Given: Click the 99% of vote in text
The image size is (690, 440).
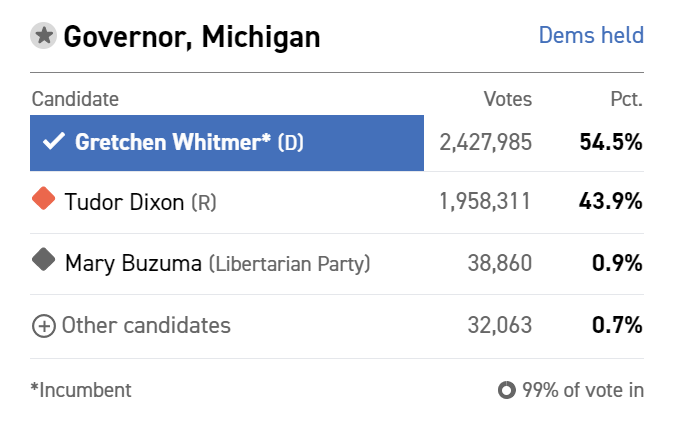Looking at the screenshot, I should point(583,390).
